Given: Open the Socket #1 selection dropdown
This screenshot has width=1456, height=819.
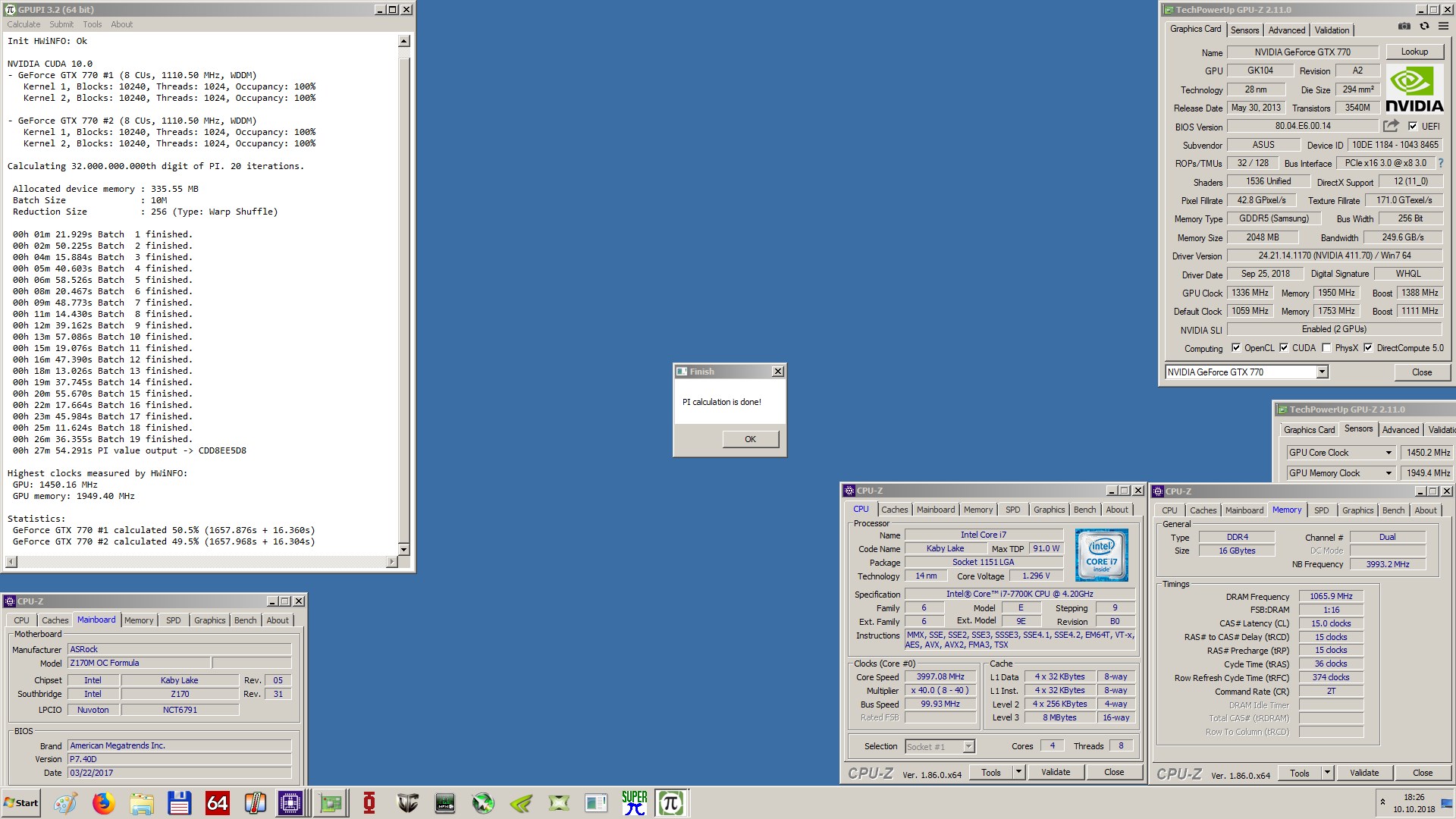Looking at the screenshot, I should 968,747.
